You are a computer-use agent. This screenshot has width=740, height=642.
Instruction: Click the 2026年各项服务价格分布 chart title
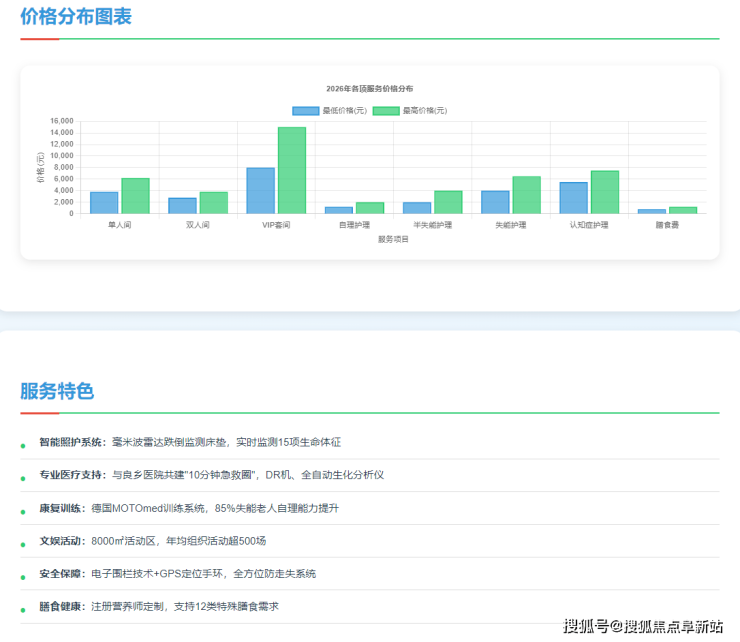[x=369, y=89]
